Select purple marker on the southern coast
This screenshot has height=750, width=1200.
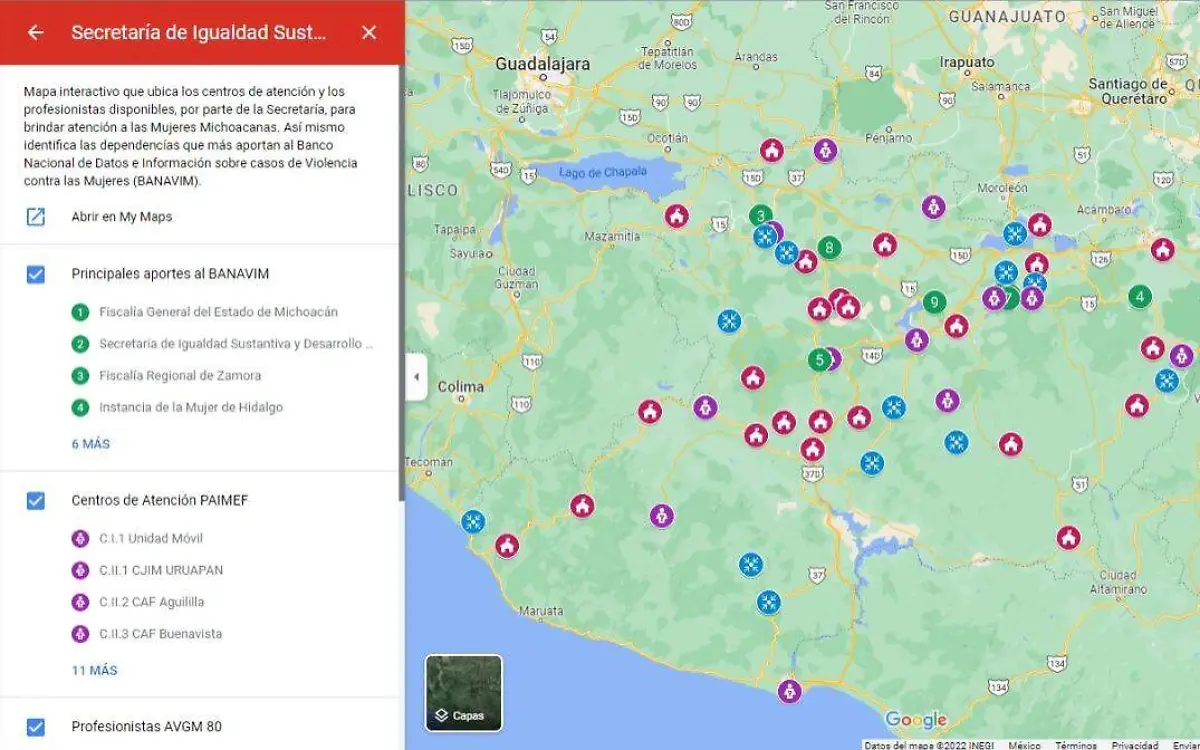click(789, 691)
